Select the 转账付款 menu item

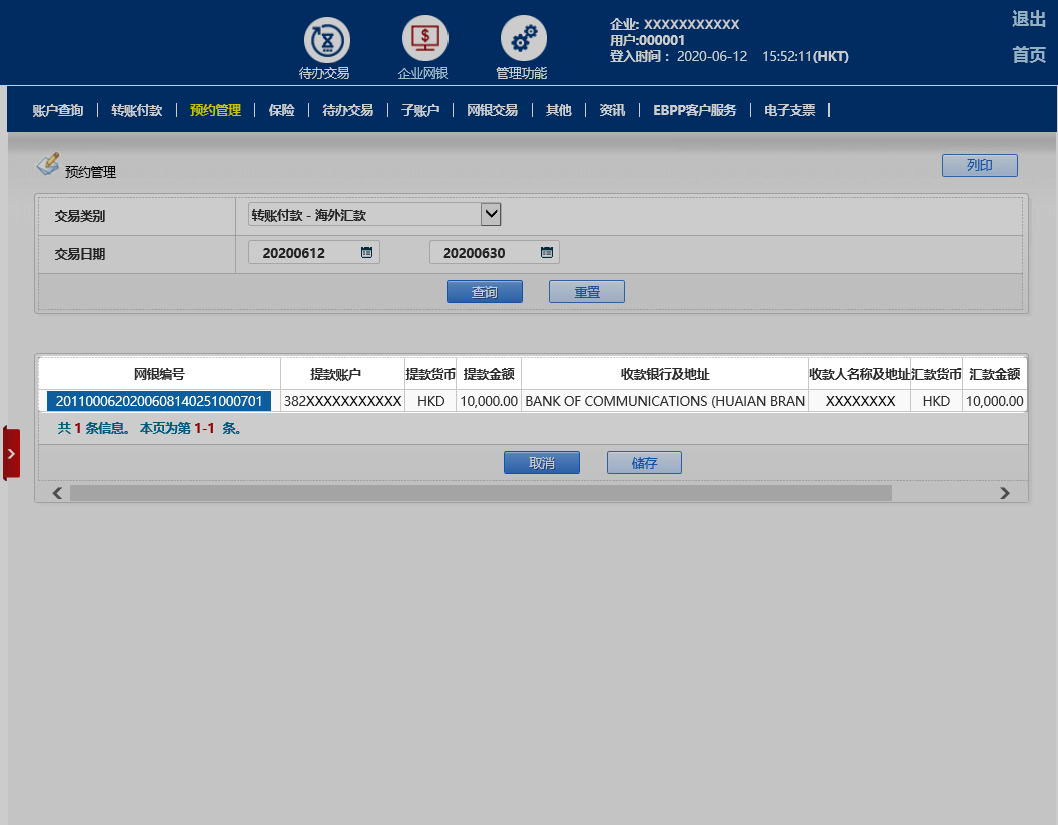click(x=136, y=110)
